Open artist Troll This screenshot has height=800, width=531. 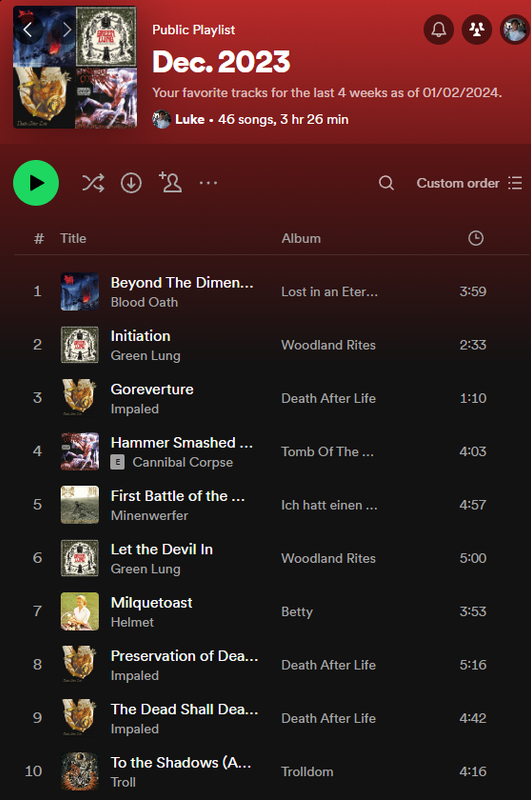pyautogui.click(x=123, y=782)
